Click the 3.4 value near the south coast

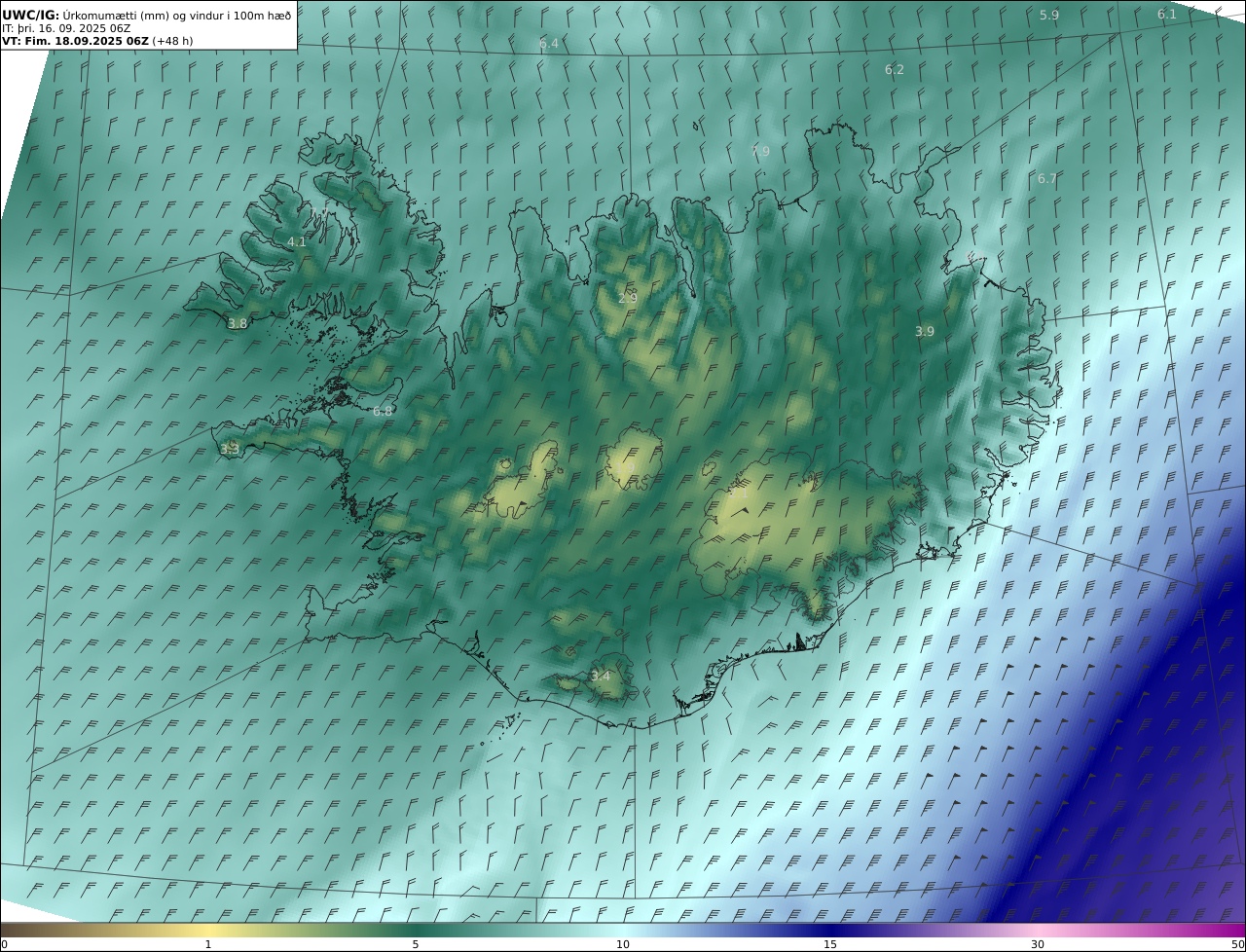click(x=601, y=677)
